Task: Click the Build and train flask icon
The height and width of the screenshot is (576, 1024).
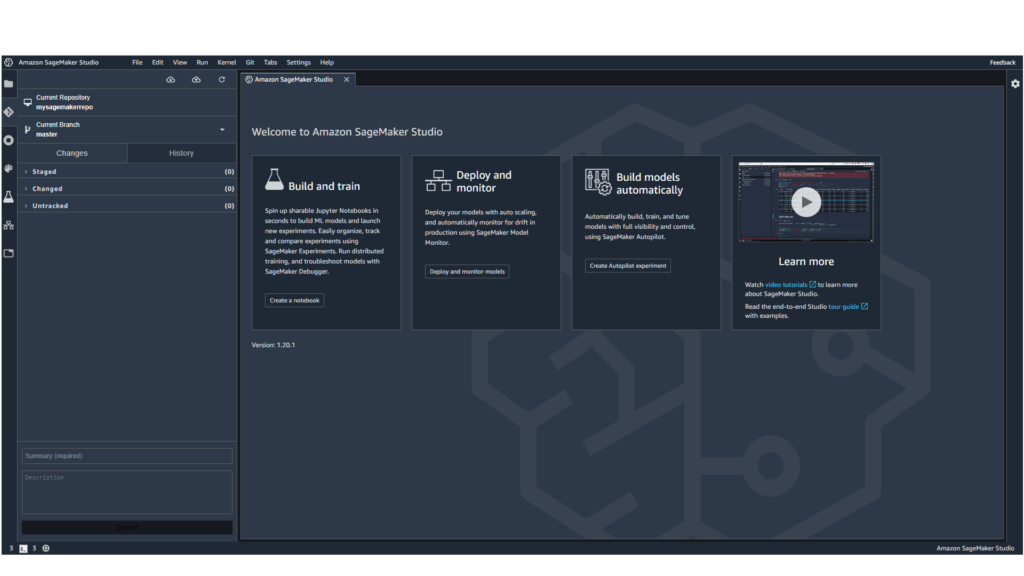Action: [274, 180]
